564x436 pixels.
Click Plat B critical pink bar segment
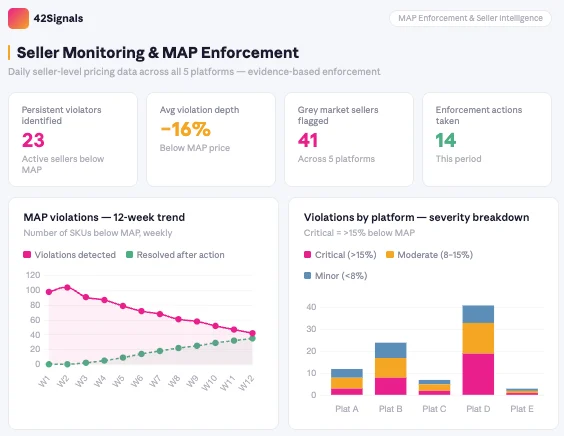[391, 386]
